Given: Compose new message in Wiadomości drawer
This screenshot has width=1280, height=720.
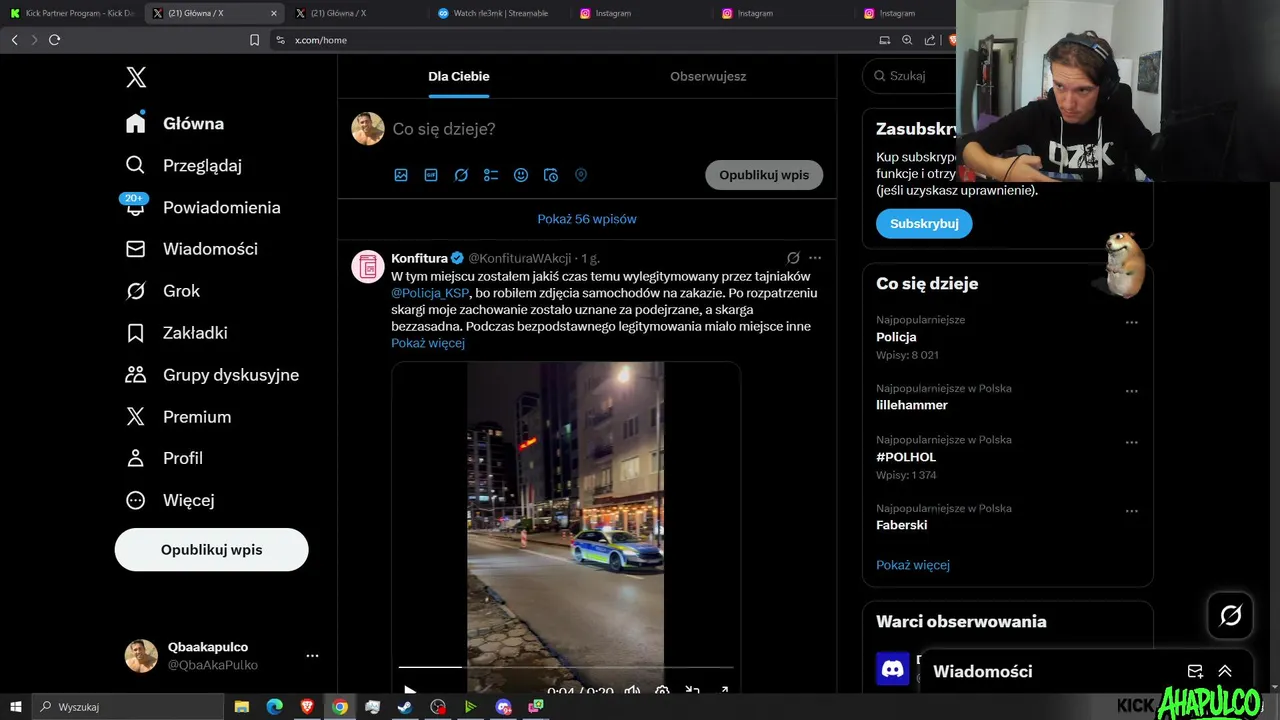Looking at the screenshot, I should point(1195,671).
